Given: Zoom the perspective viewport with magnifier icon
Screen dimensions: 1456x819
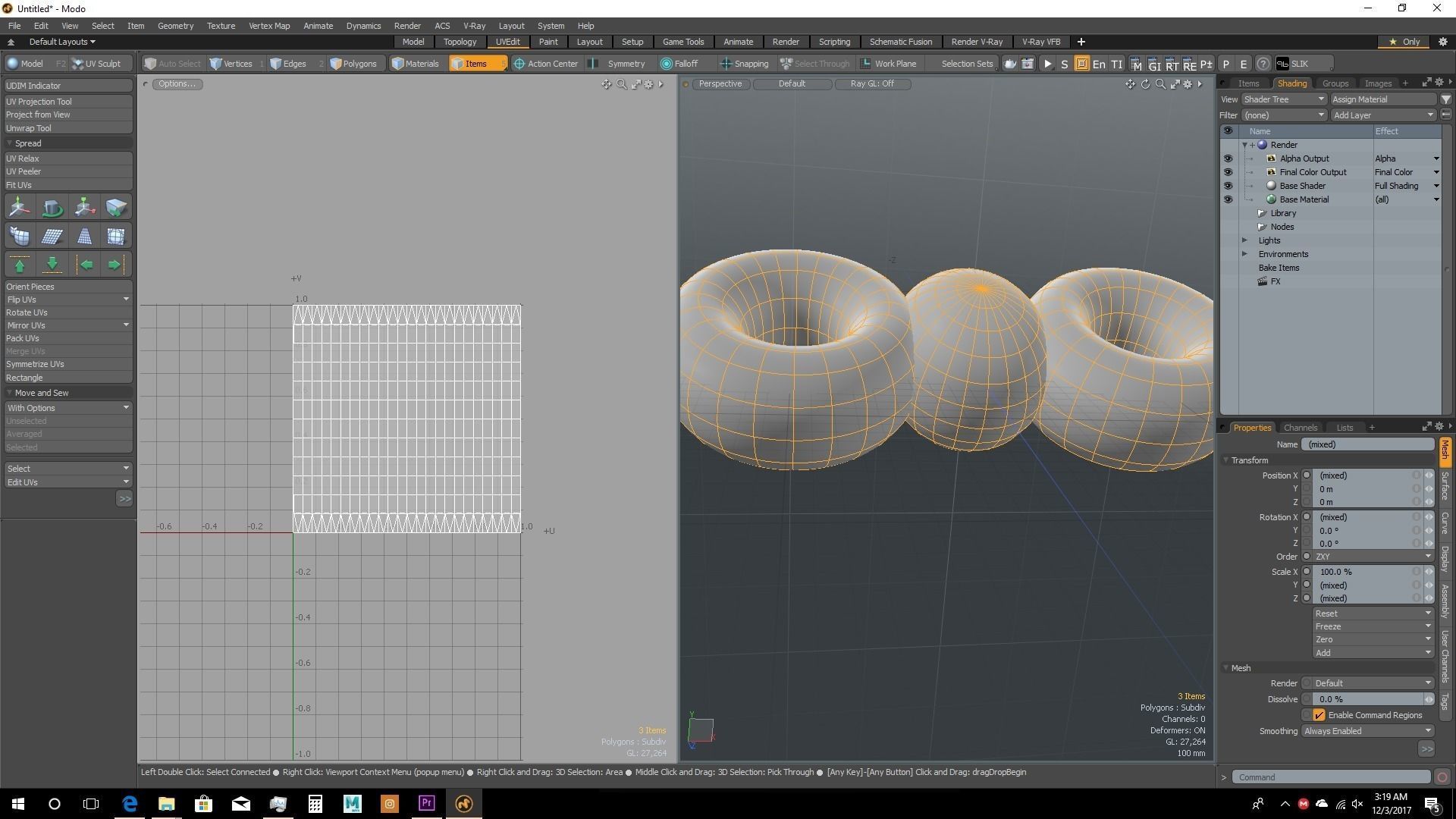Looking at the screenshot, I should point(1160,84).
